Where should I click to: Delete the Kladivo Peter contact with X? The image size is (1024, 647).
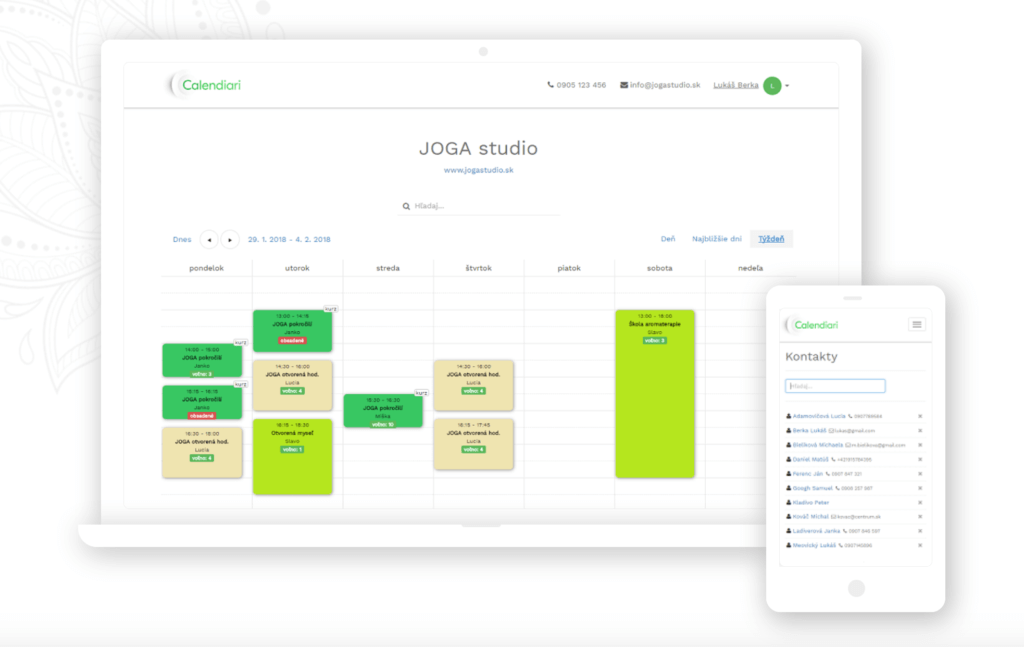pyautogui.click(x=919, y=502)
